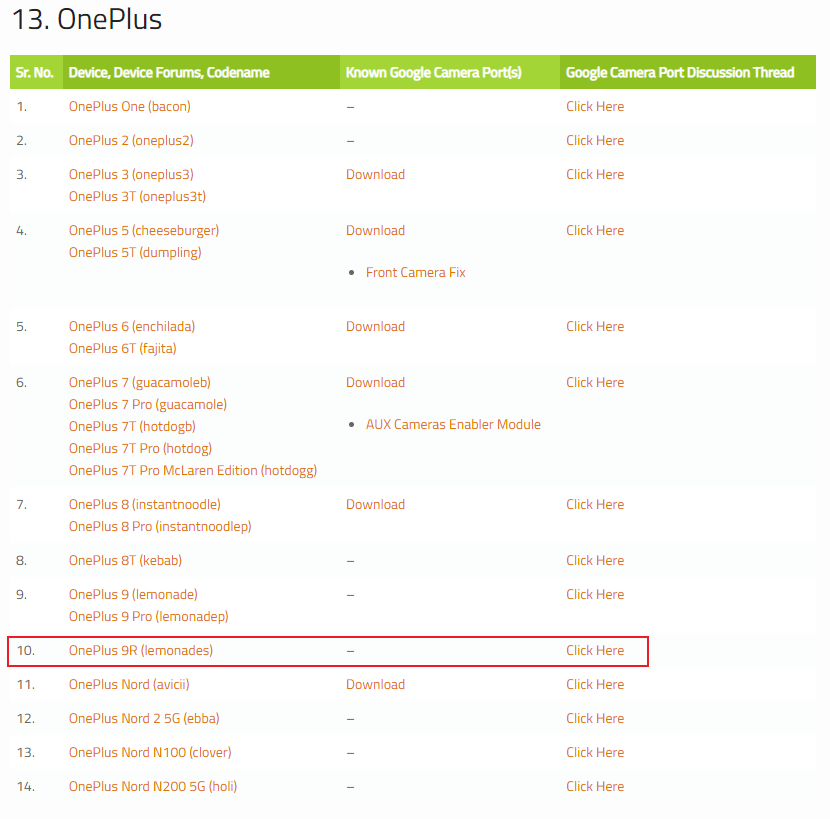
Task: Open the OnePlus 8T (kebab) link
Action: pos(125,561)
